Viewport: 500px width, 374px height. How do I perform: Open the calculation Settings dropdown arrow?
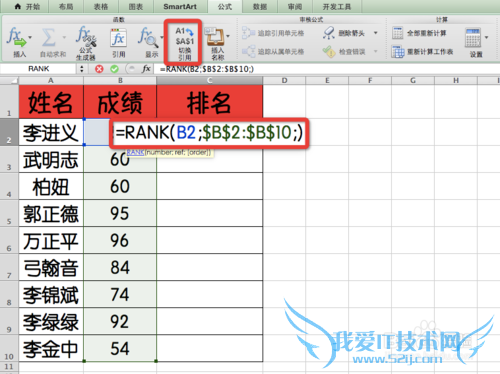[x=486, y=37]
